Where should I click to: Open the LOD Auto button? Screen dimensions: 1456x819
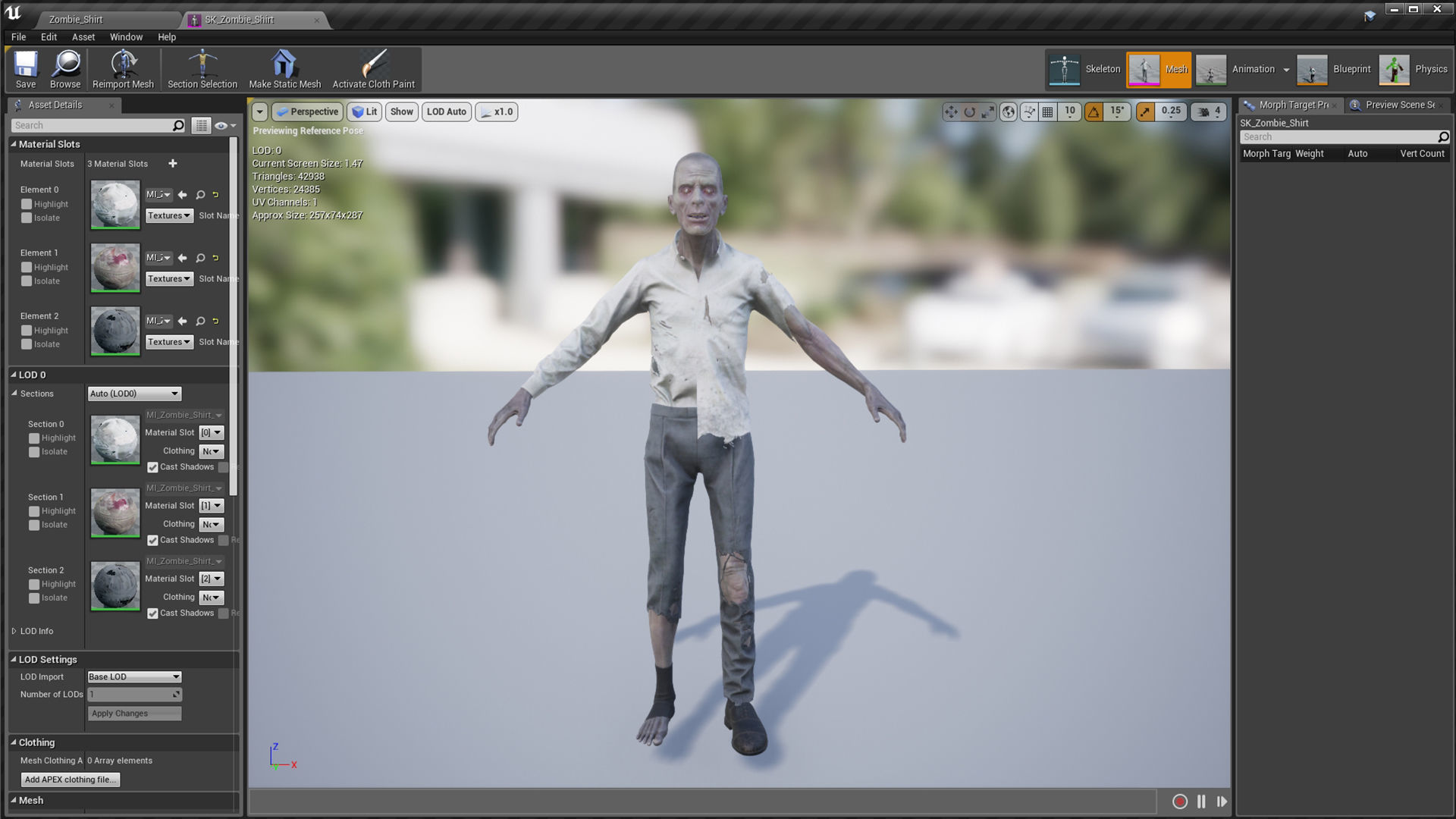pyautogui.click(x=447, y=112)
